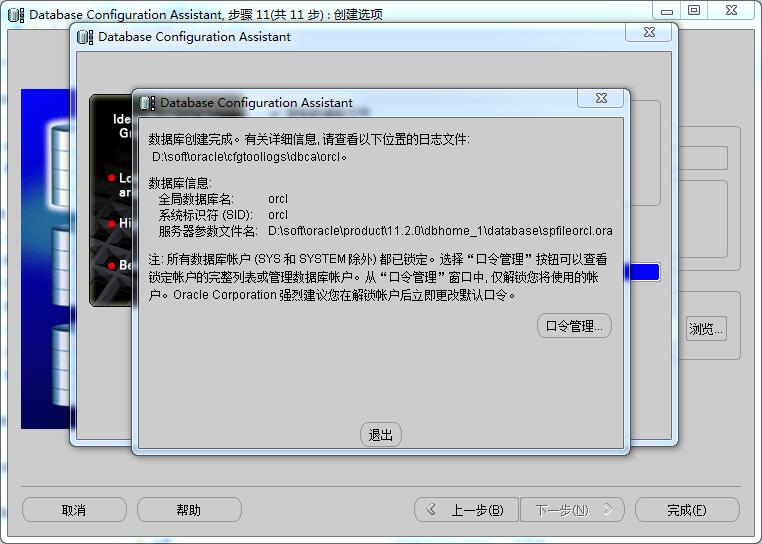The height and width of the screenshot is (544, 762).
Task: Open 帮助 help in the wizard
Action: [x=189, y=510]
